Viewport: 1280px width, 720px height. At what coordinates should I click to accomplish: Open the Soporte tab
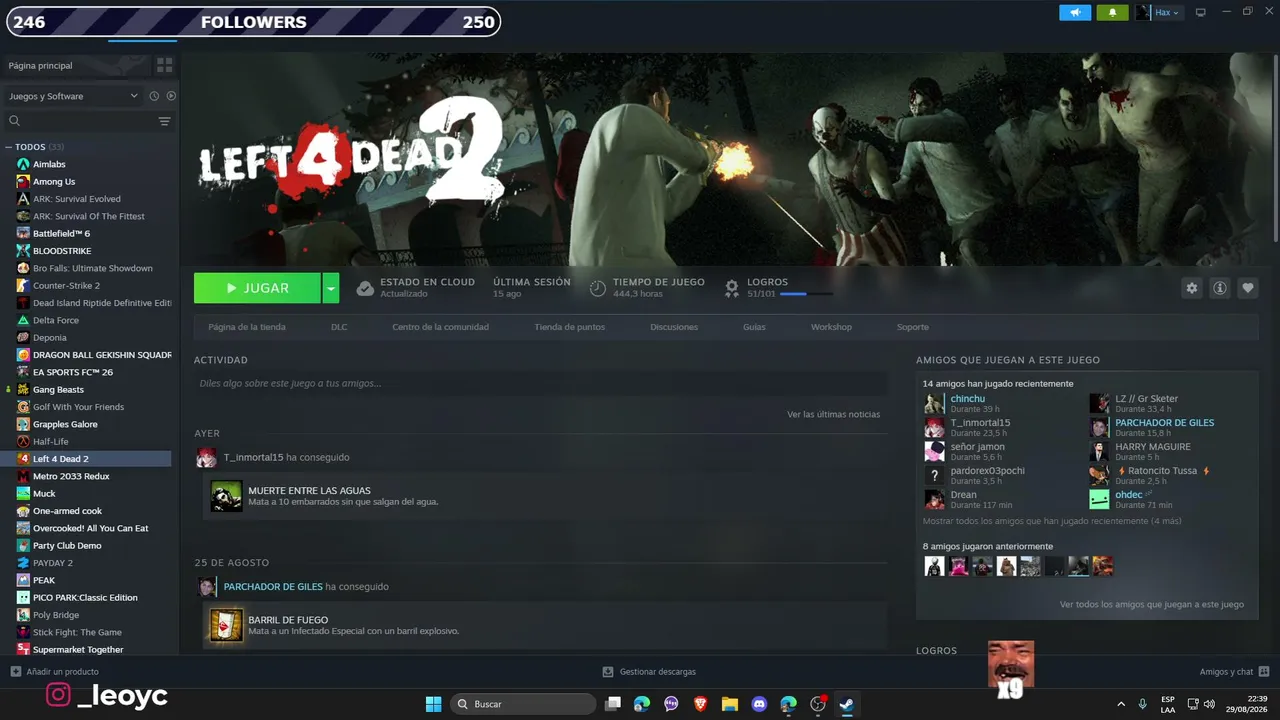pos(913,327)
